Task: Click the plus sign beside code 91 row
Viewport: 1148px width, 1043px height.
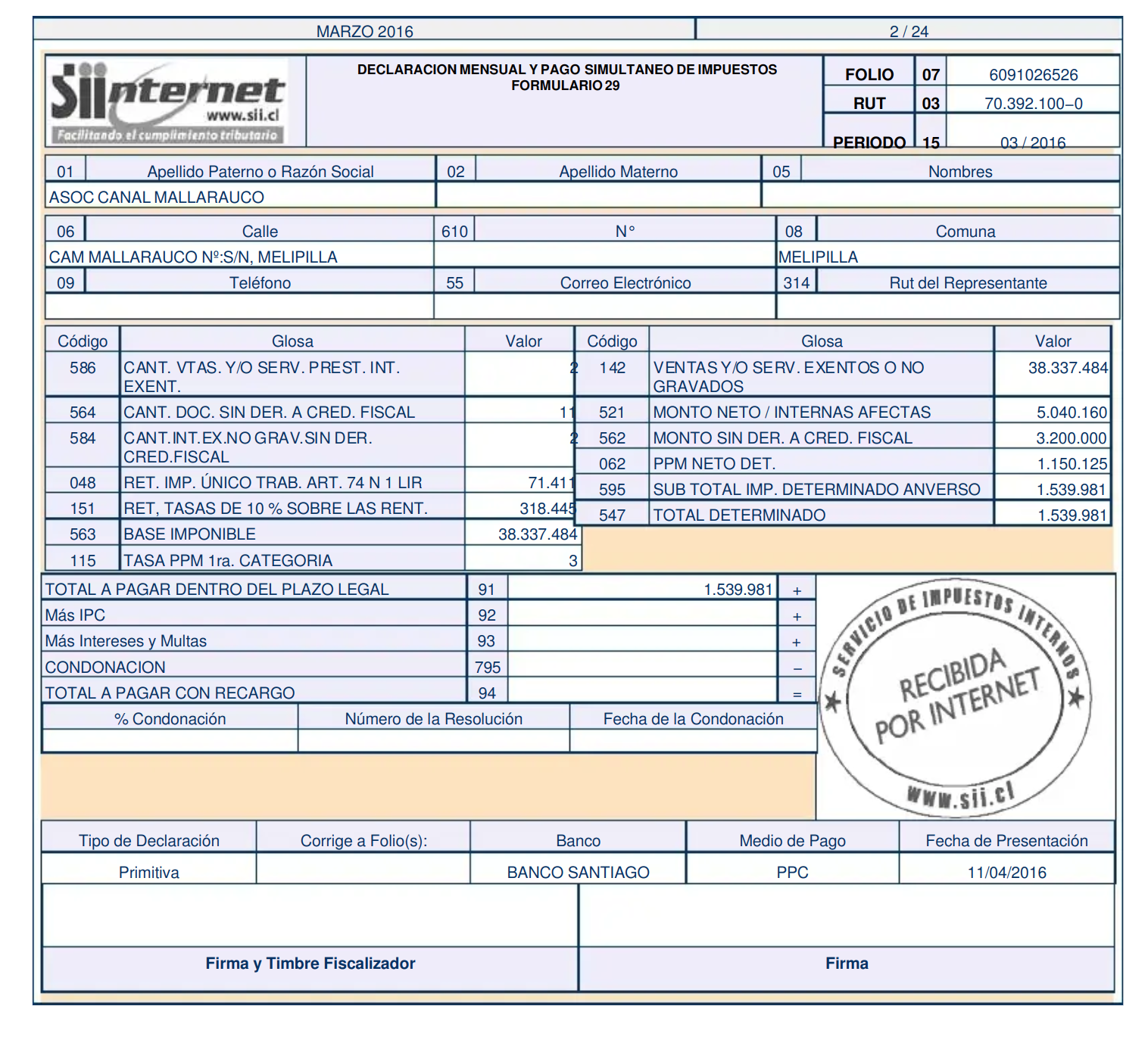Action: click(x=797, y=590)
